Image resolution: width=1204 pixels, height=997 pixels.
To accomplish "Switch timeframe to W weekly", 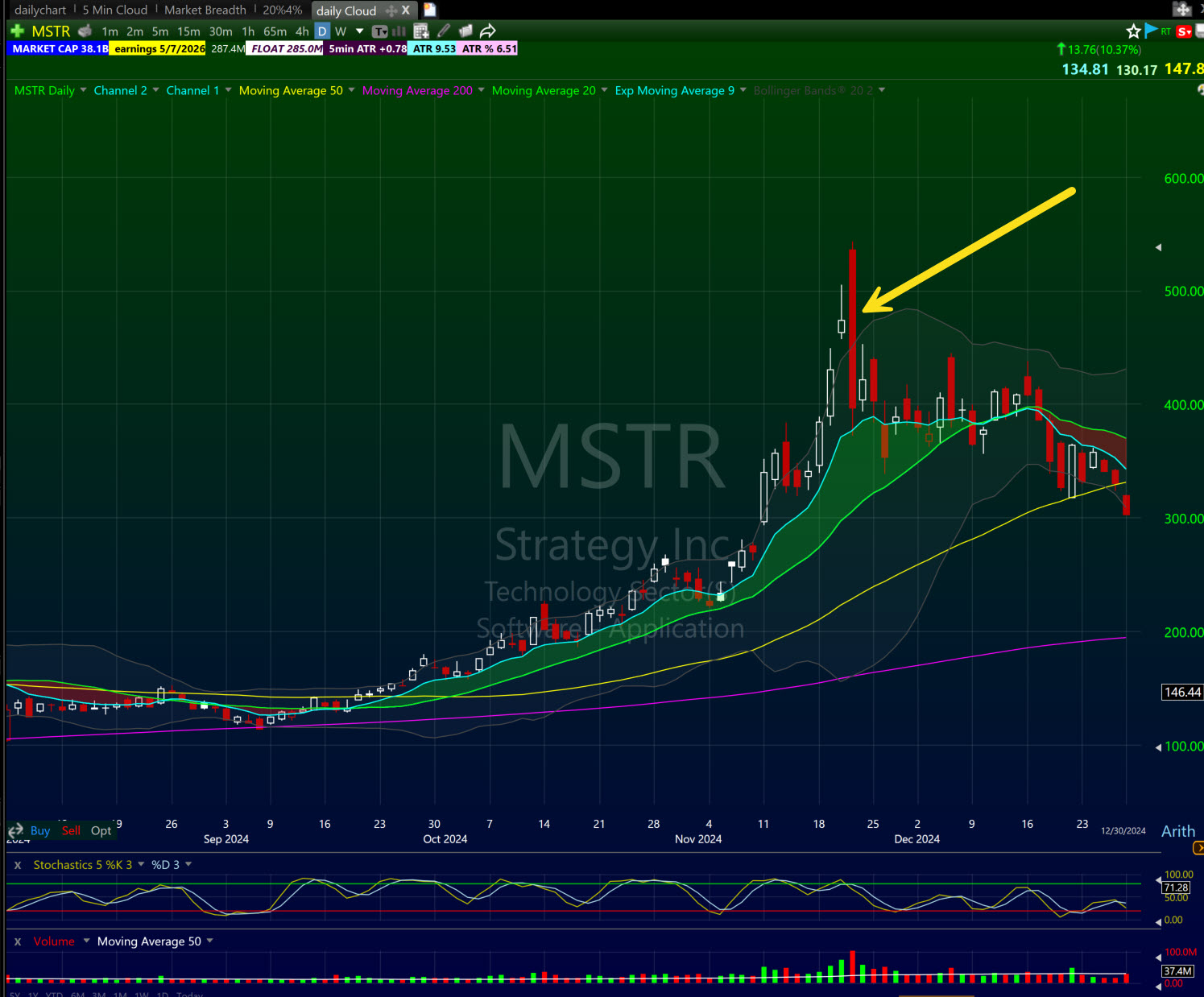I will pyautogui.click(x=340, y=31).
